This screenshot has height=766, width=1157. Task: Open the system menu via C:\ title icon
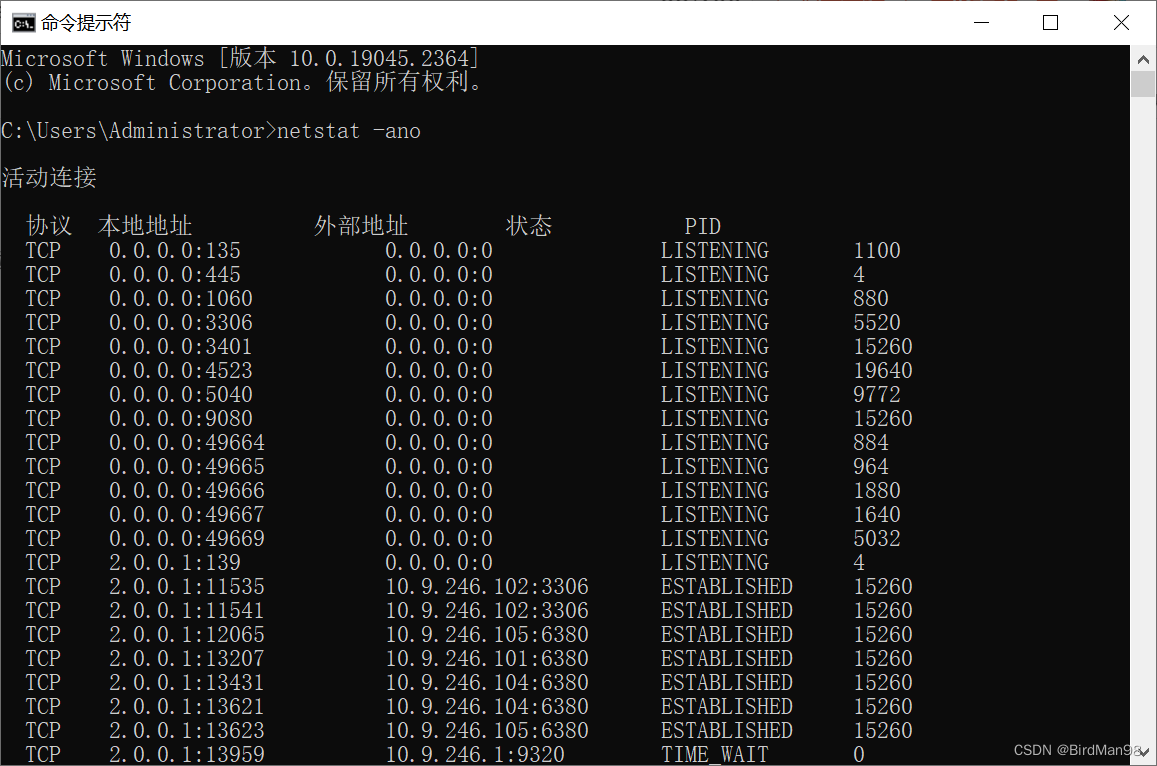22,21
